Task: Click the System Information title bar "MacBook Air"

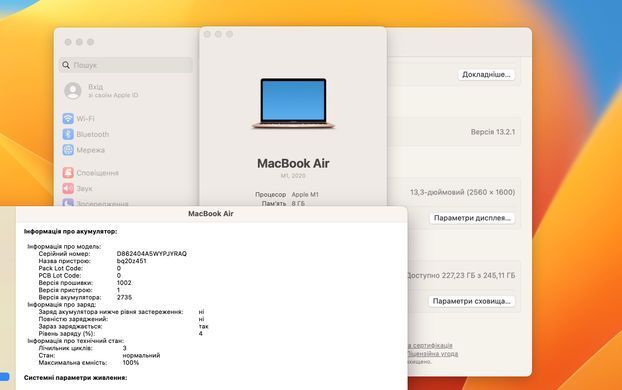Action: (x=211, y=213)
